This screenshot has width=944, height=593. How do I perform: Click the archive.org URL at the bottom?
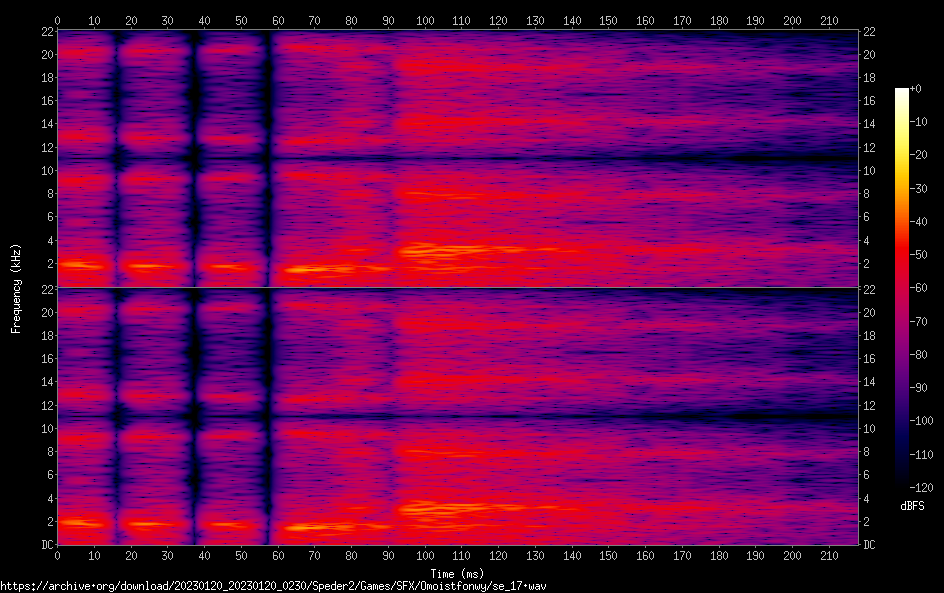(x=273, y=585)
